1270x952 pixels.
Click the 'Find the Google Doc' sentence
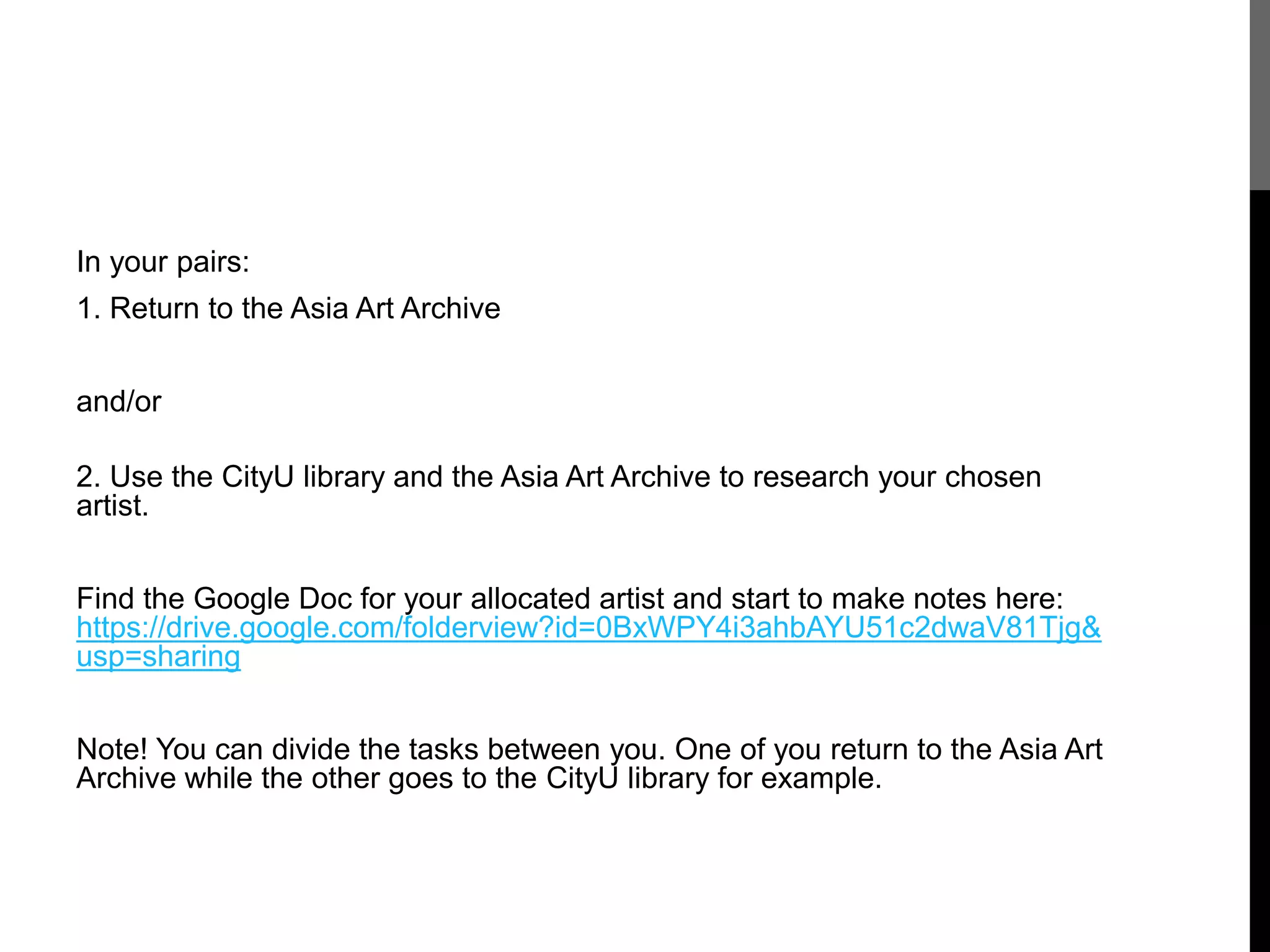[570, 599]
